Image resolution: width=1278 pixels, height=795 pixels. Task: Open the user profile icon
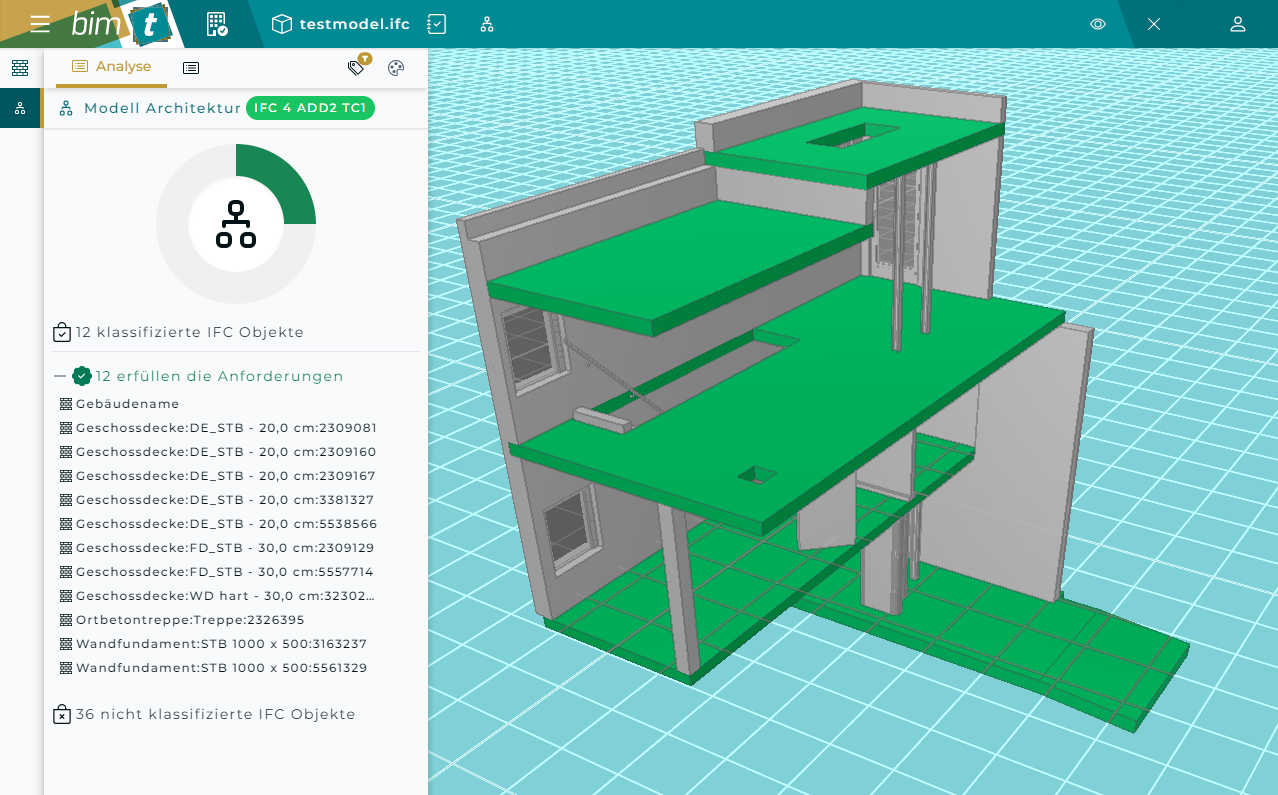[x=1238, y=24]
